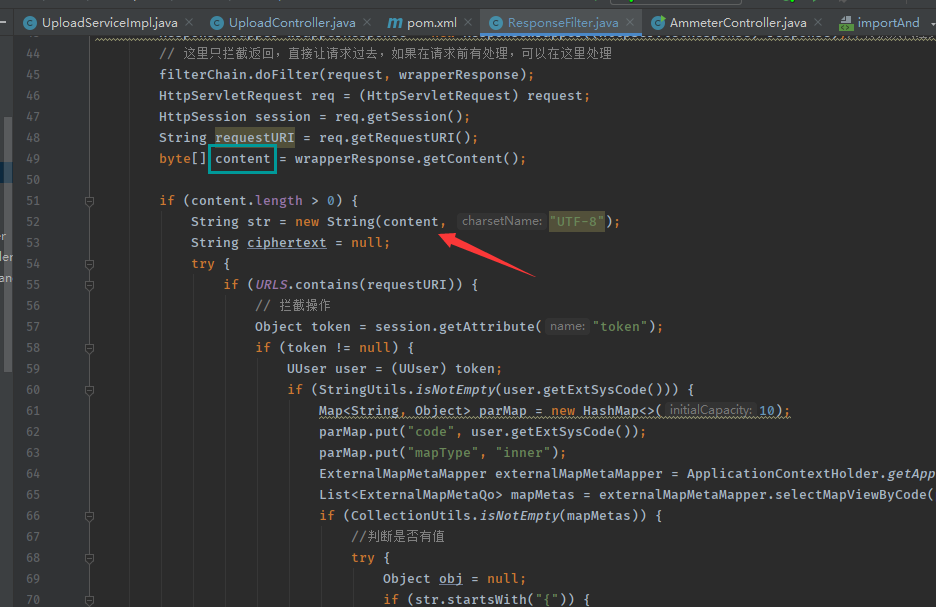Click the class icon on ResponseFilter.java tab
The height and width of the screenshot is (607, 936).
click(x=495, y=23)
